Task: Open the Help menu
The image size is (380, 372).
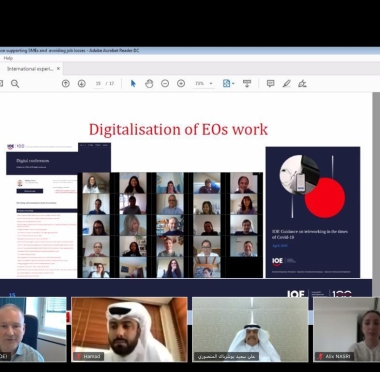Action: click(8, 58)
